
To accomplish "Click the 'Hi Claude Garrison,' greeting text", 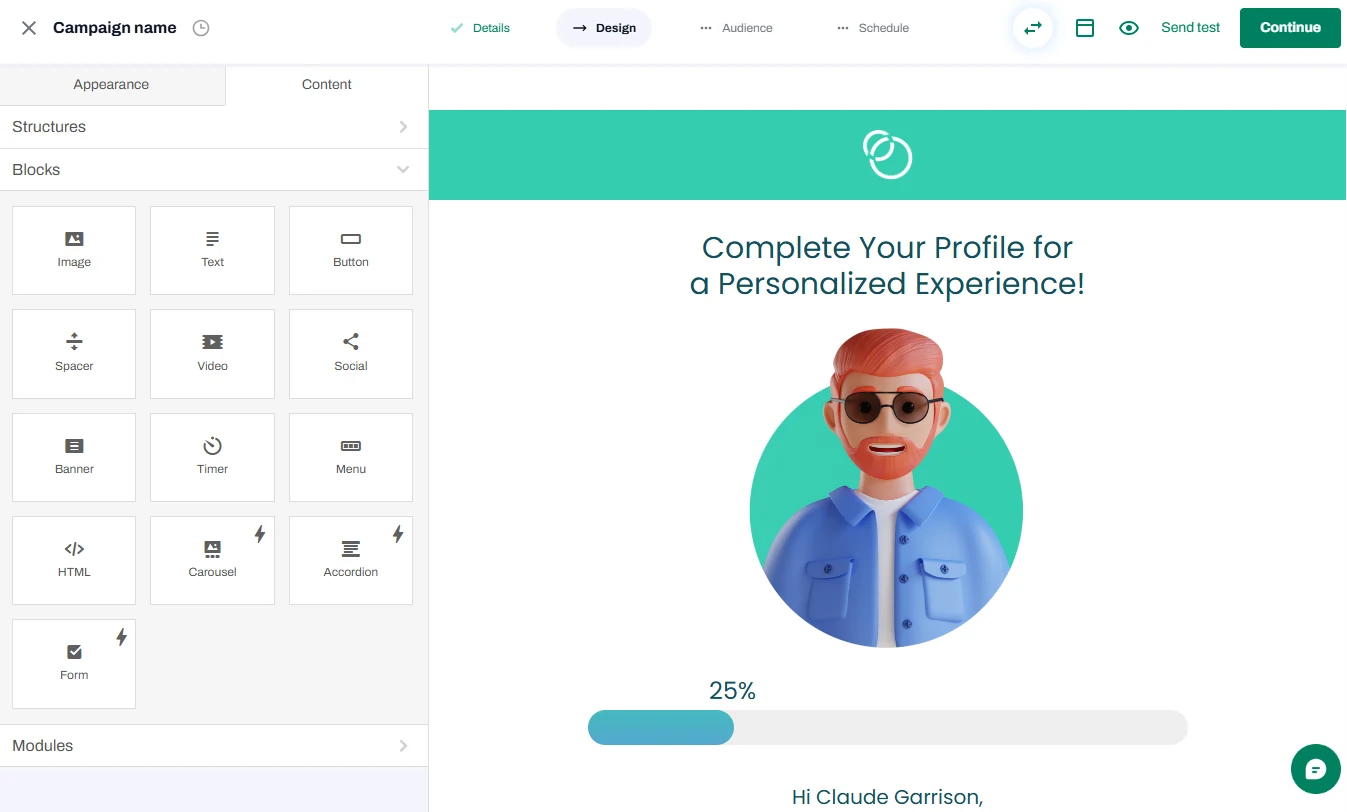I will point(887,797).
